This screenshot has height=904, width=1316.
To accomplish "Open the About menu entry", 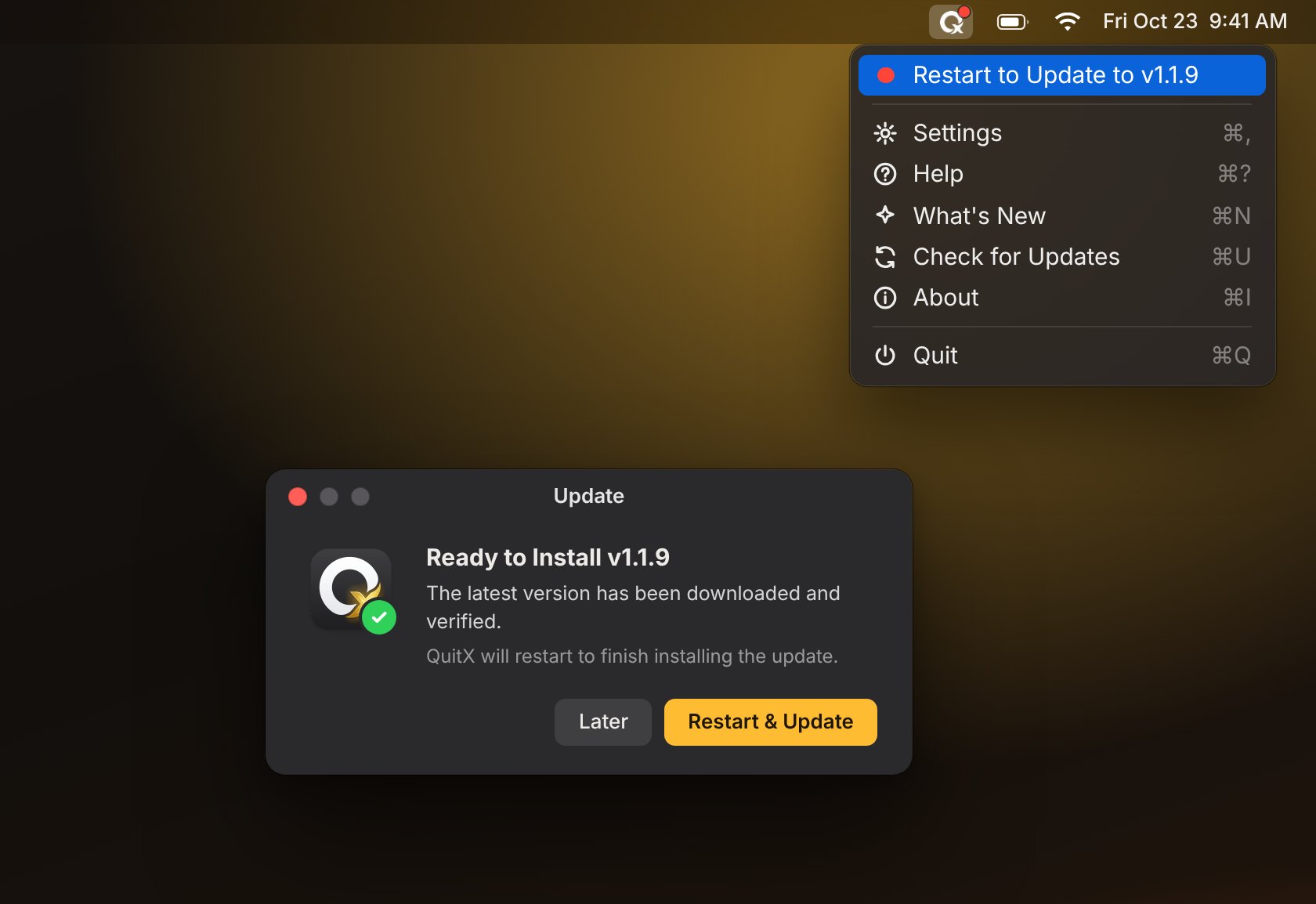I will [1062, 298].
